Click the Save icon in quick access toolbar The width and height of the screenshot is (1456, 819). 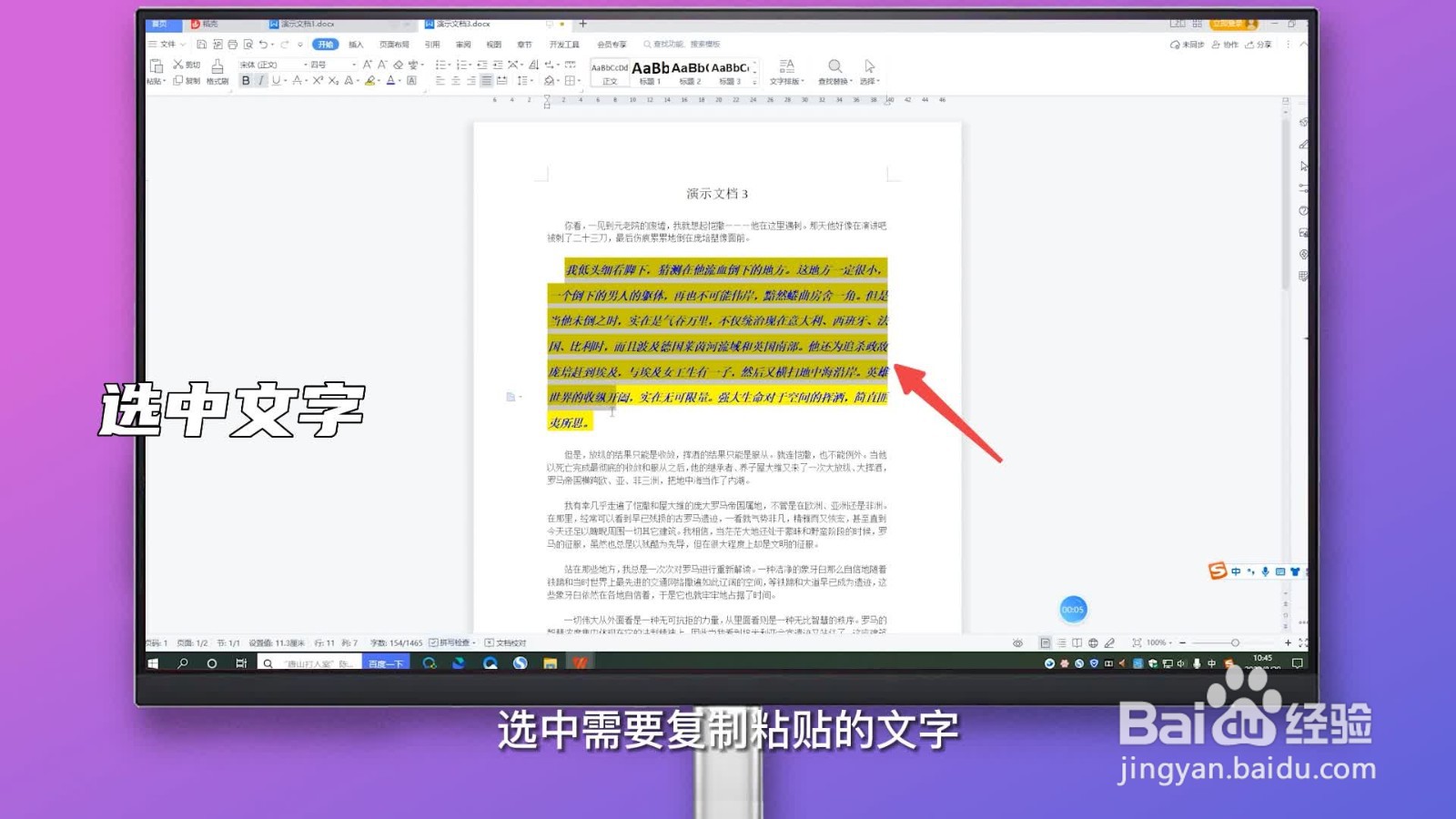[201, 45]
